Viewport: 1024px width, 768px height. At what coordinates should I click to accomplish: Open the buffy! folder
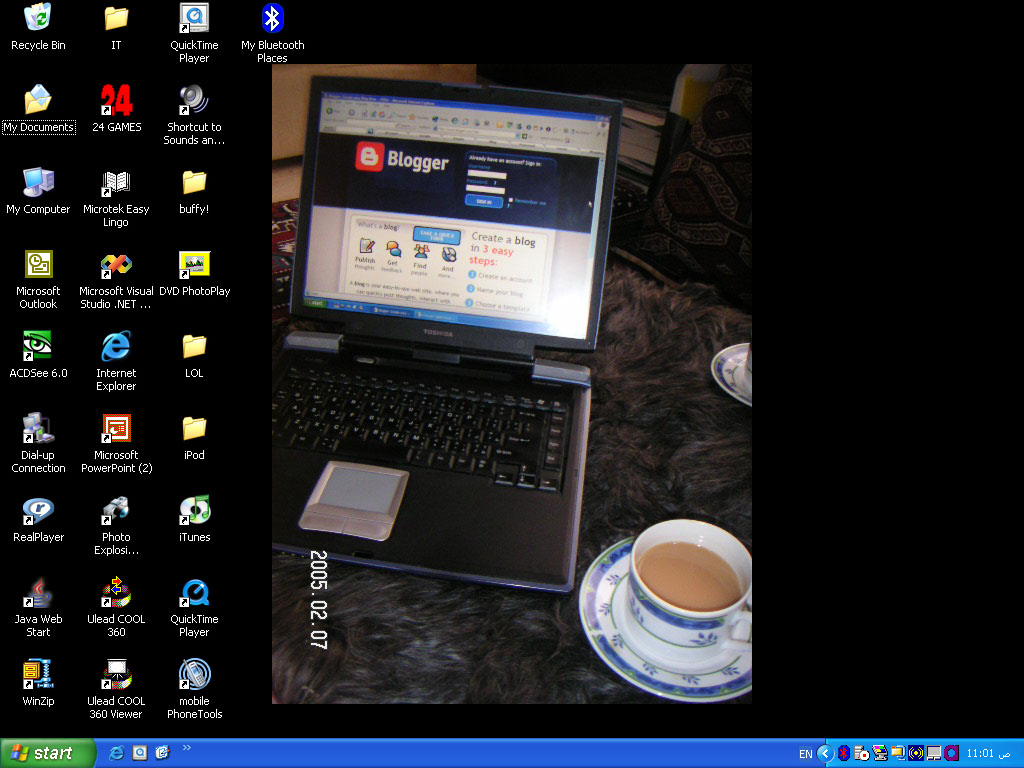pyautogui.click(x=194, y=191)
